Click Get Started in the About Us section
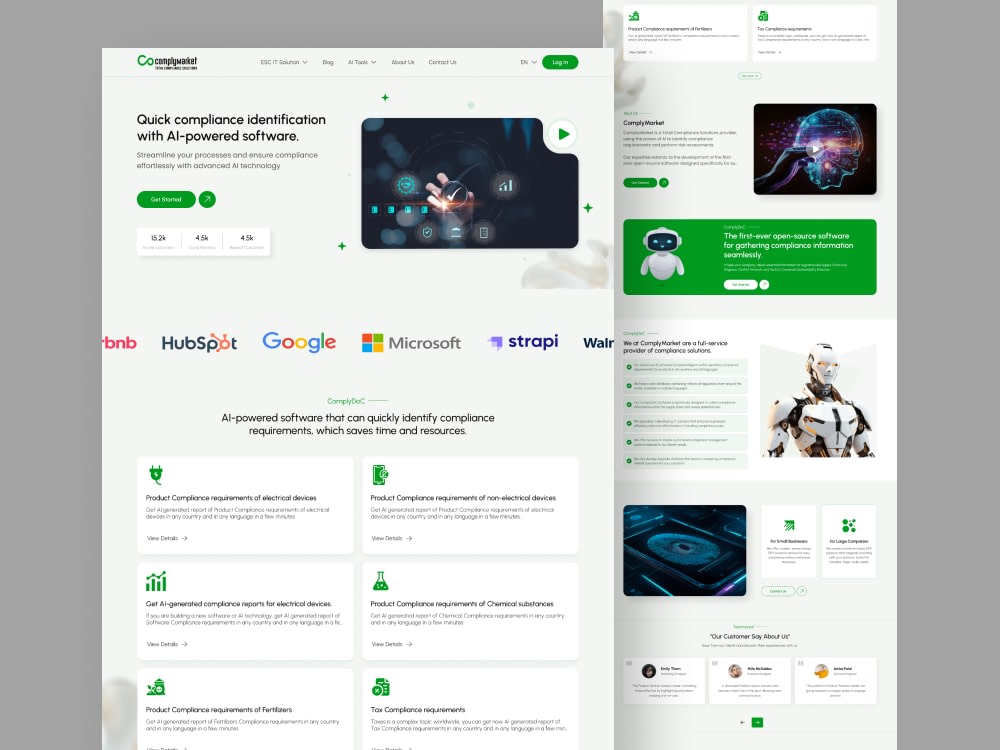 [x=640, y=183]
